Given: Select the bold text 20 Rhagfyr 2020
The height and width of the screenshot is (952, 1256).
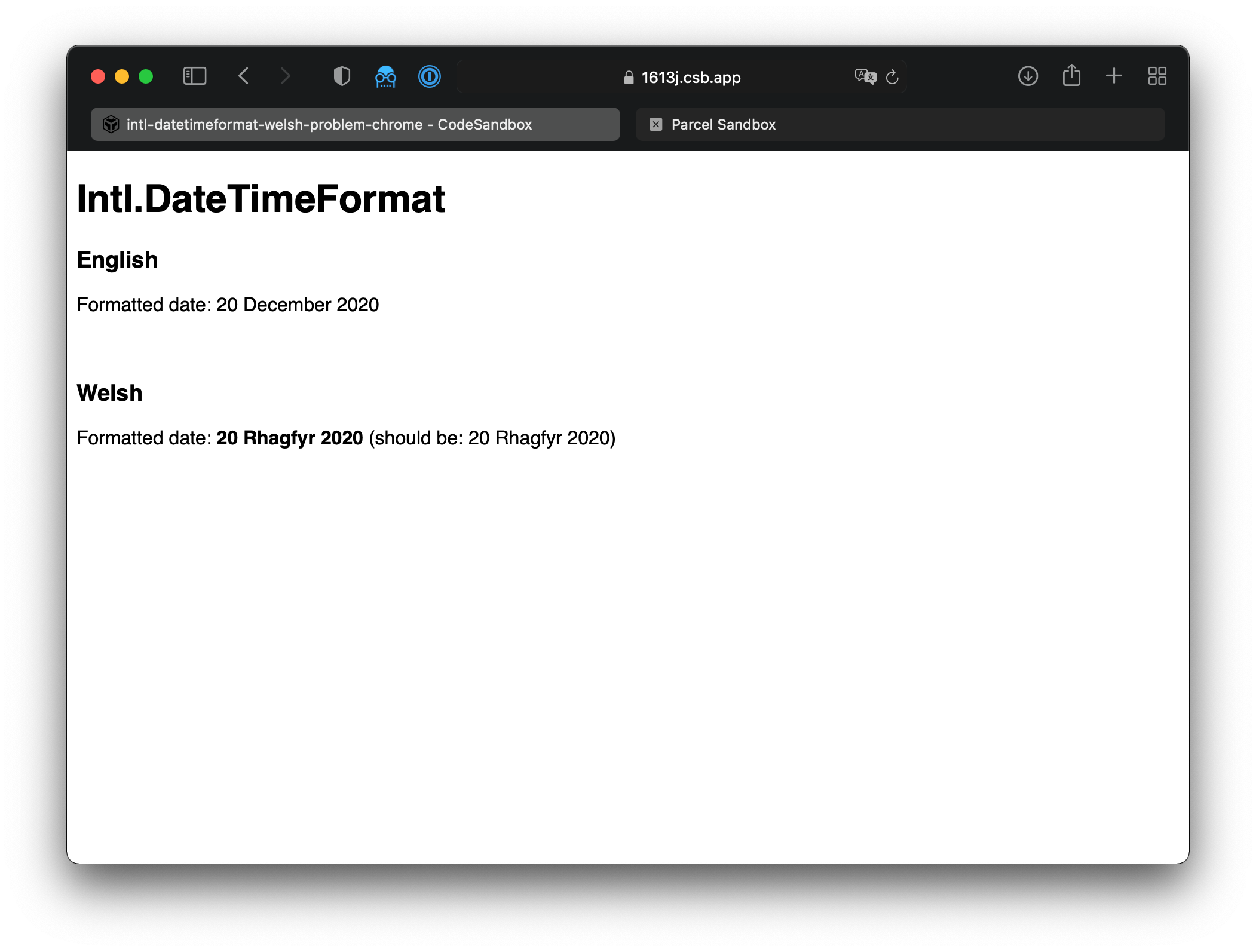Looking at the screenshot, I should (x=289, y=438).
